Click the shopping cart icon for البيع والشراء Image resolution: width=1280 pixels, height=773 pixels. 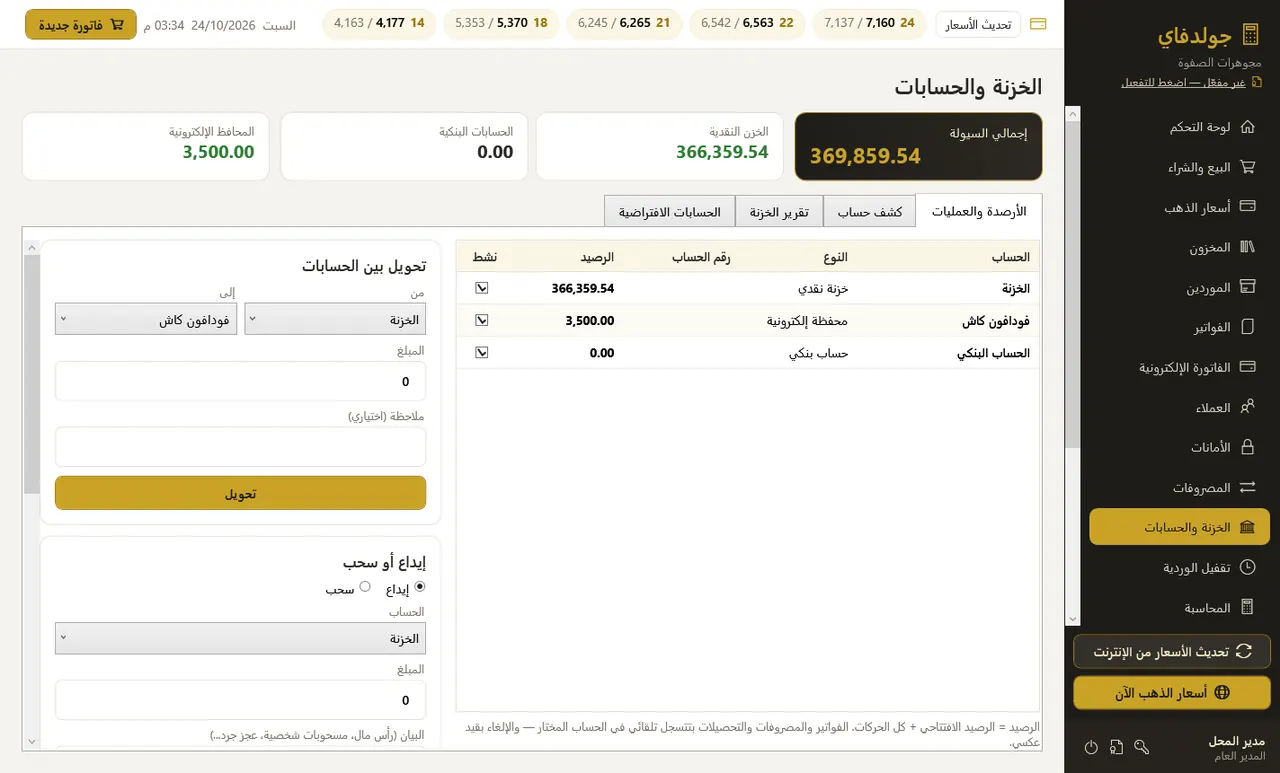(x=1247, y=167)
